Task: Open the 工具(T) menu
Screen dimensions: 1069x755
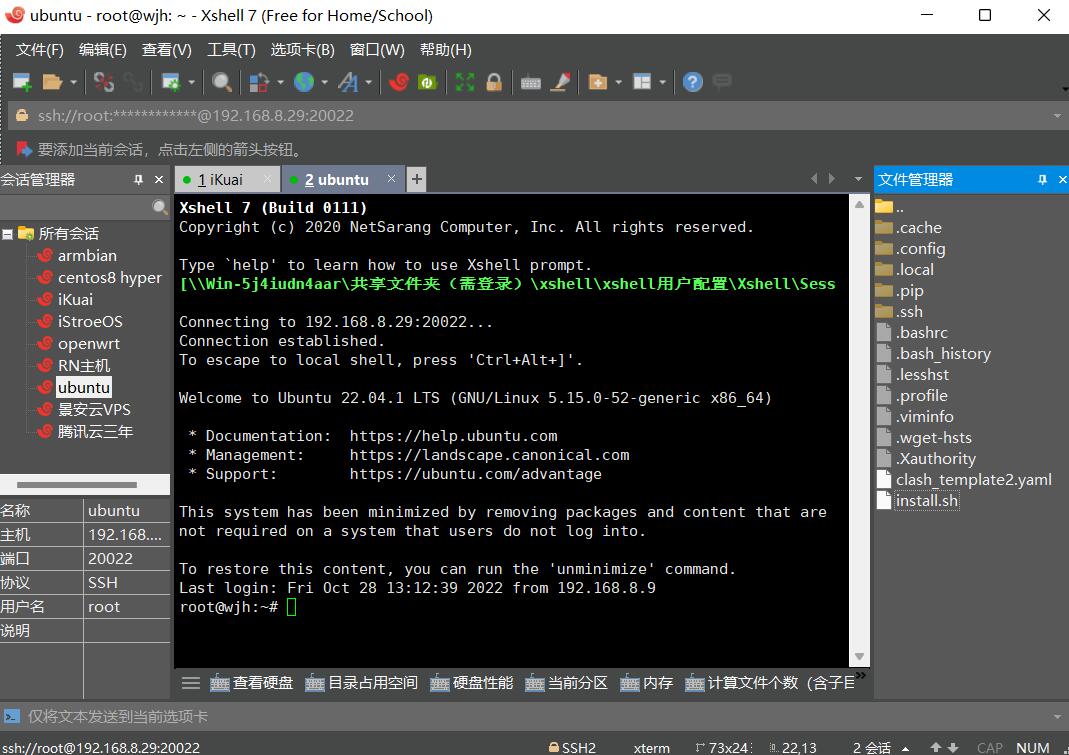Action: pyautogui.click(x=231, y=50)
